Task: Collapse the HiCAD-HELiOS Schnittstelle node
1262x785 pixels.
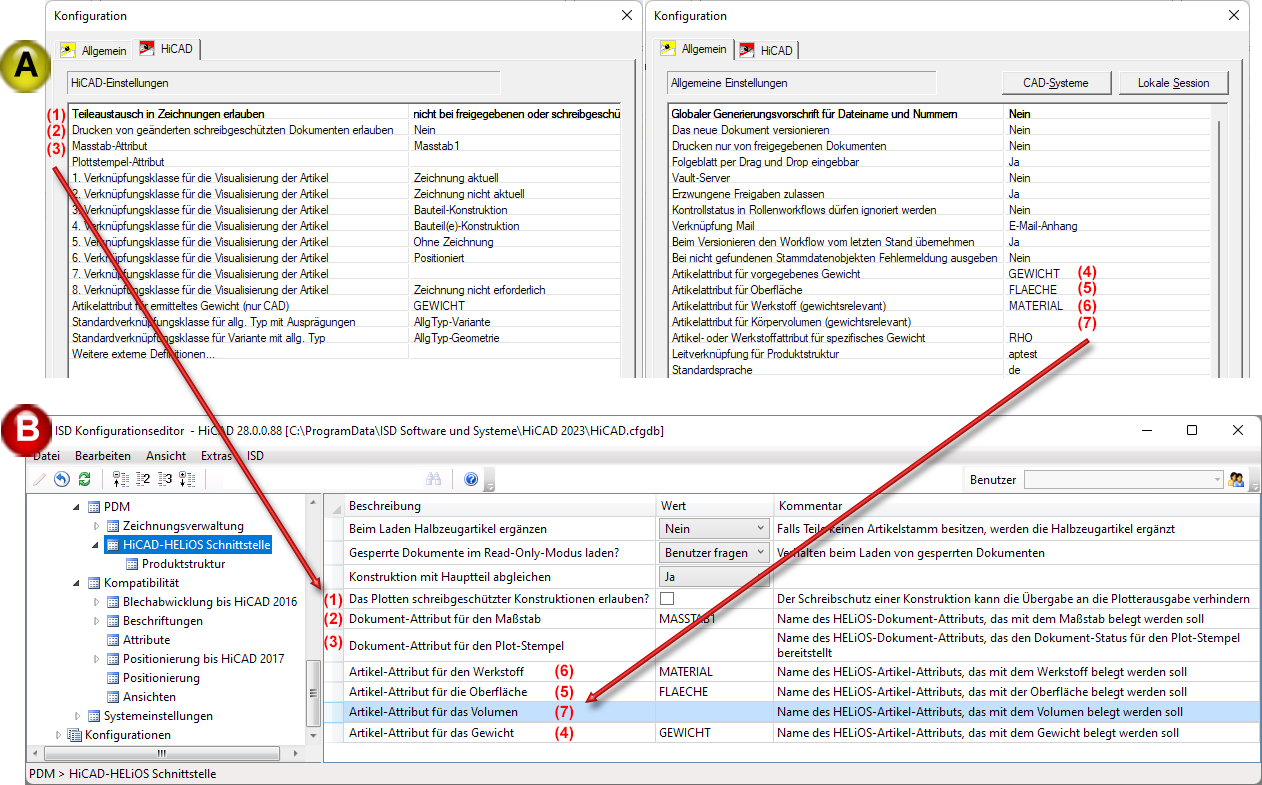Action: [96, 545]
